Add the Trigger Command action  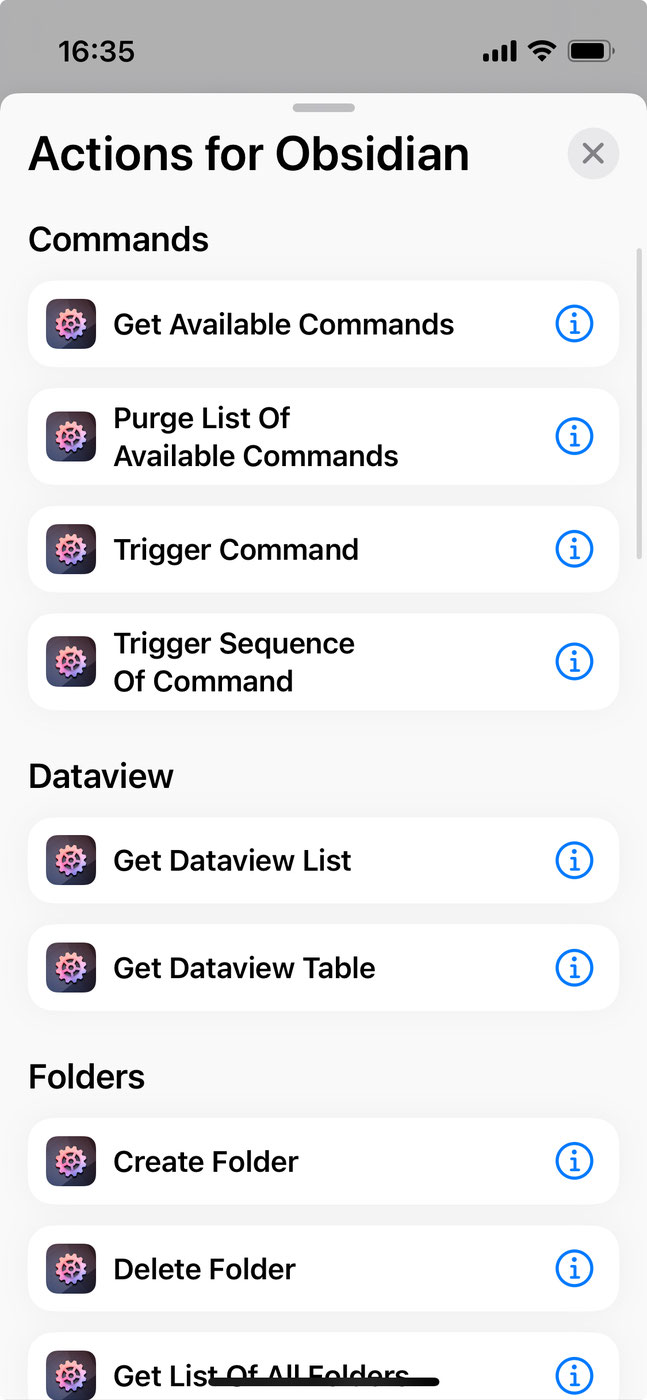pos(236,549)
